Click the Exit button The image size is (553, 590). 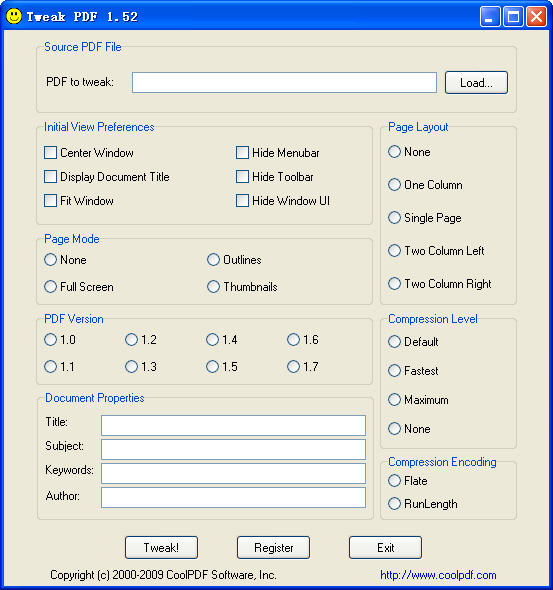(385, 547)
